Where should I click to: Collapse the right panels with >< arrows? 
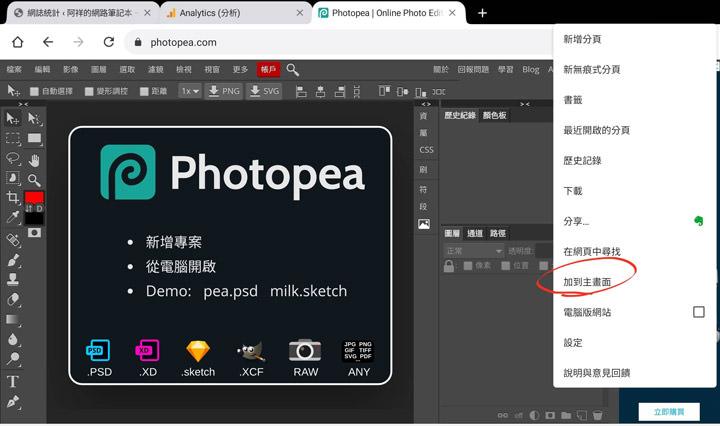[x=524, y=104]
